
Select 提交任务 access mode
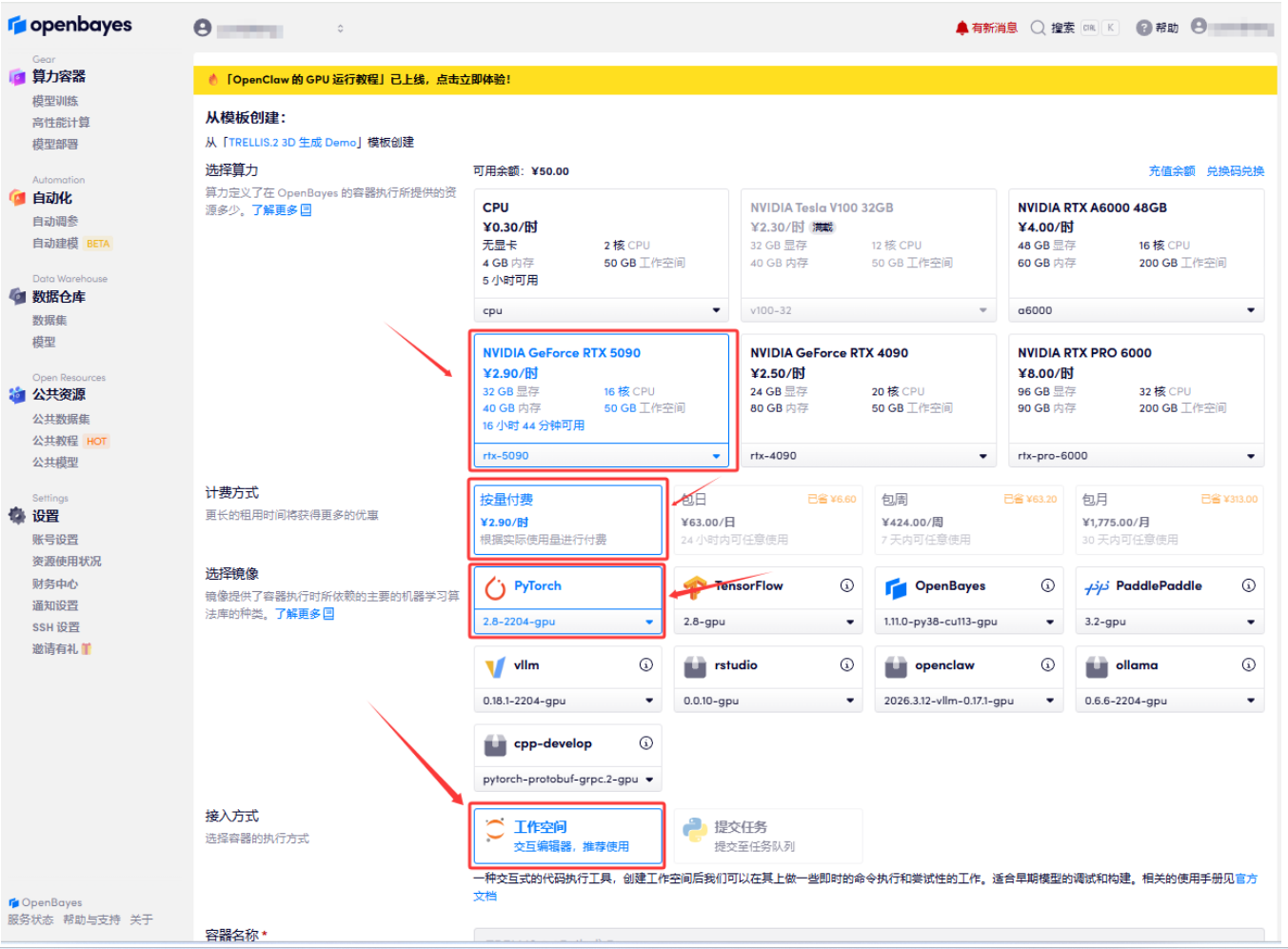[x=768, y=836]
